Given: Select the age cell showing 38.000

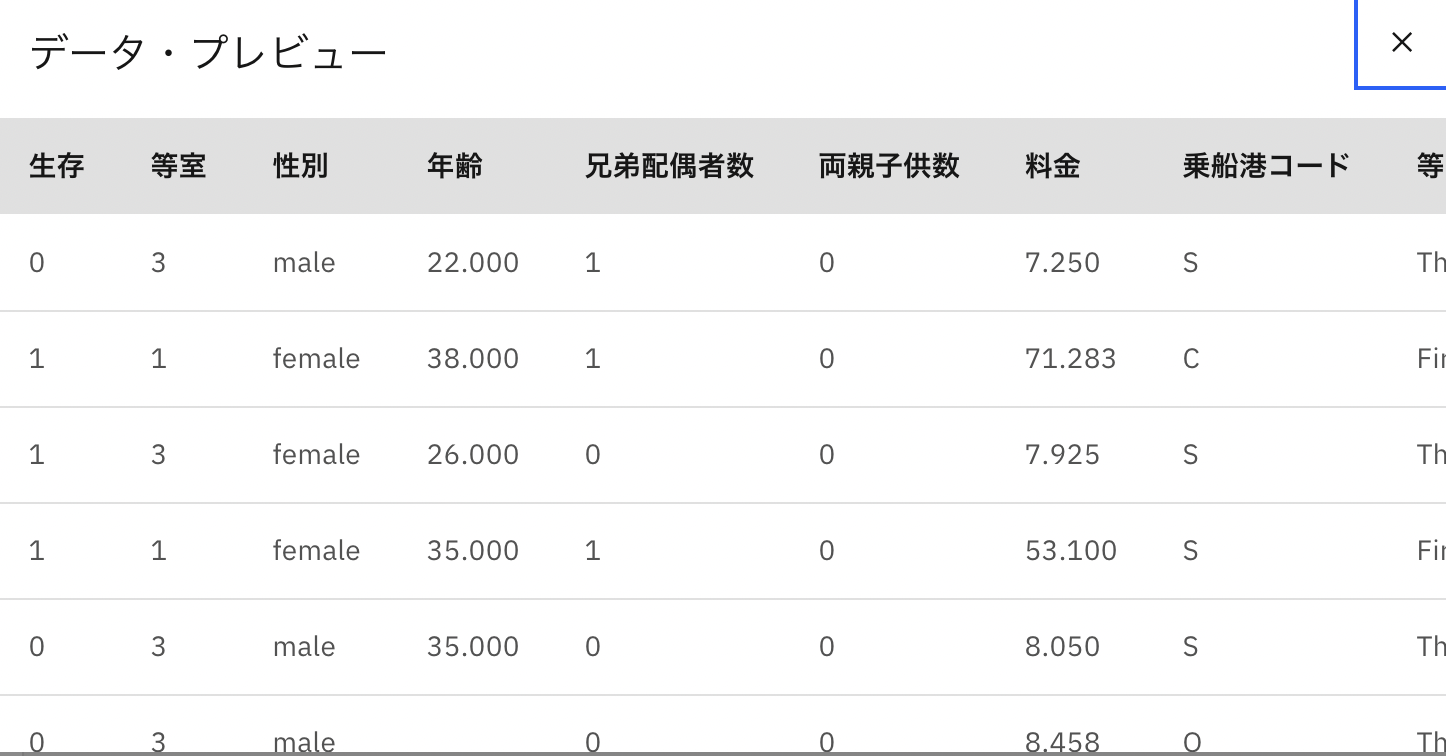Looking at the screenshot, I should (471, 358).
